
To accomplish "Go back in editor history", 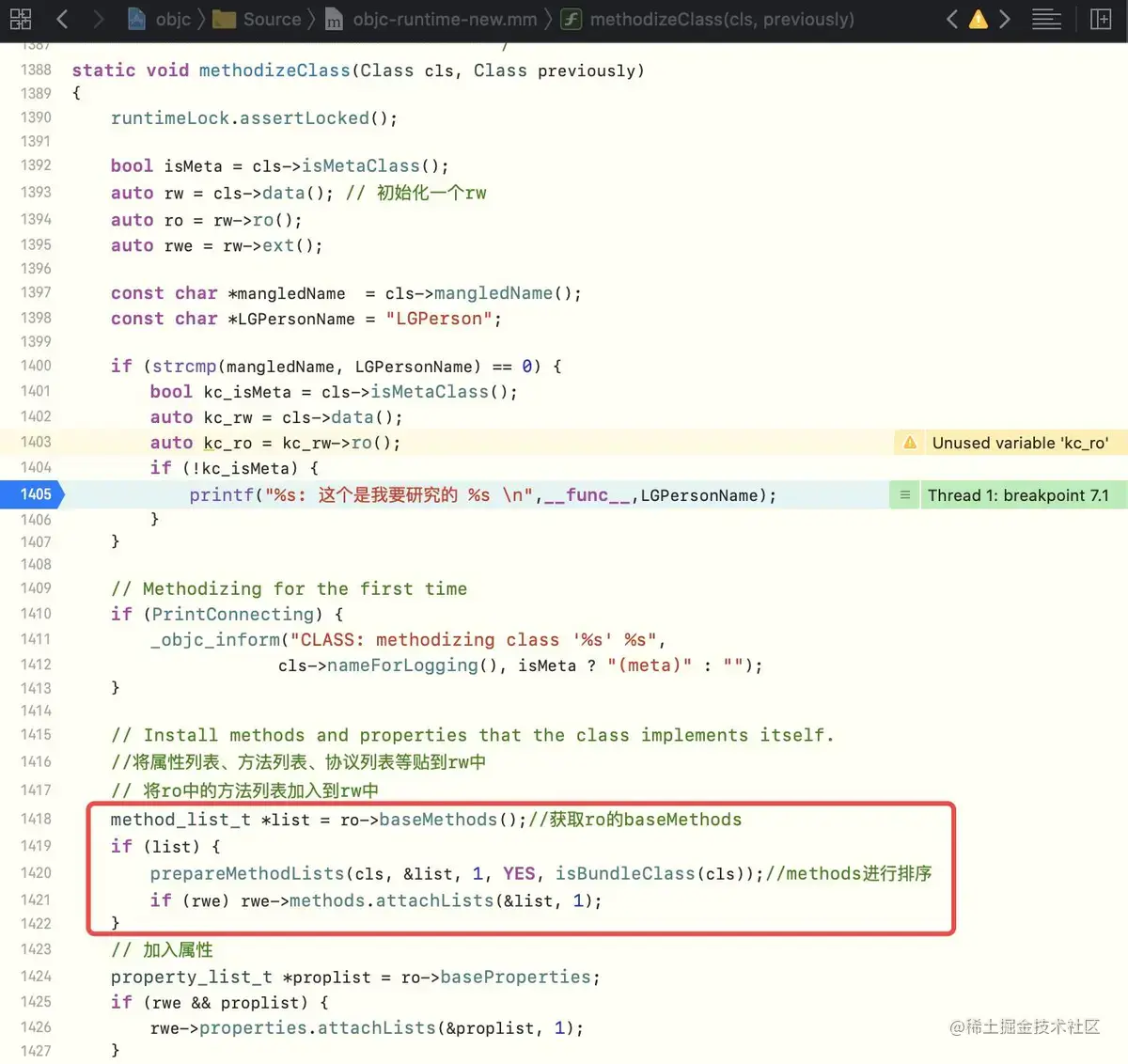I will 62,19.
